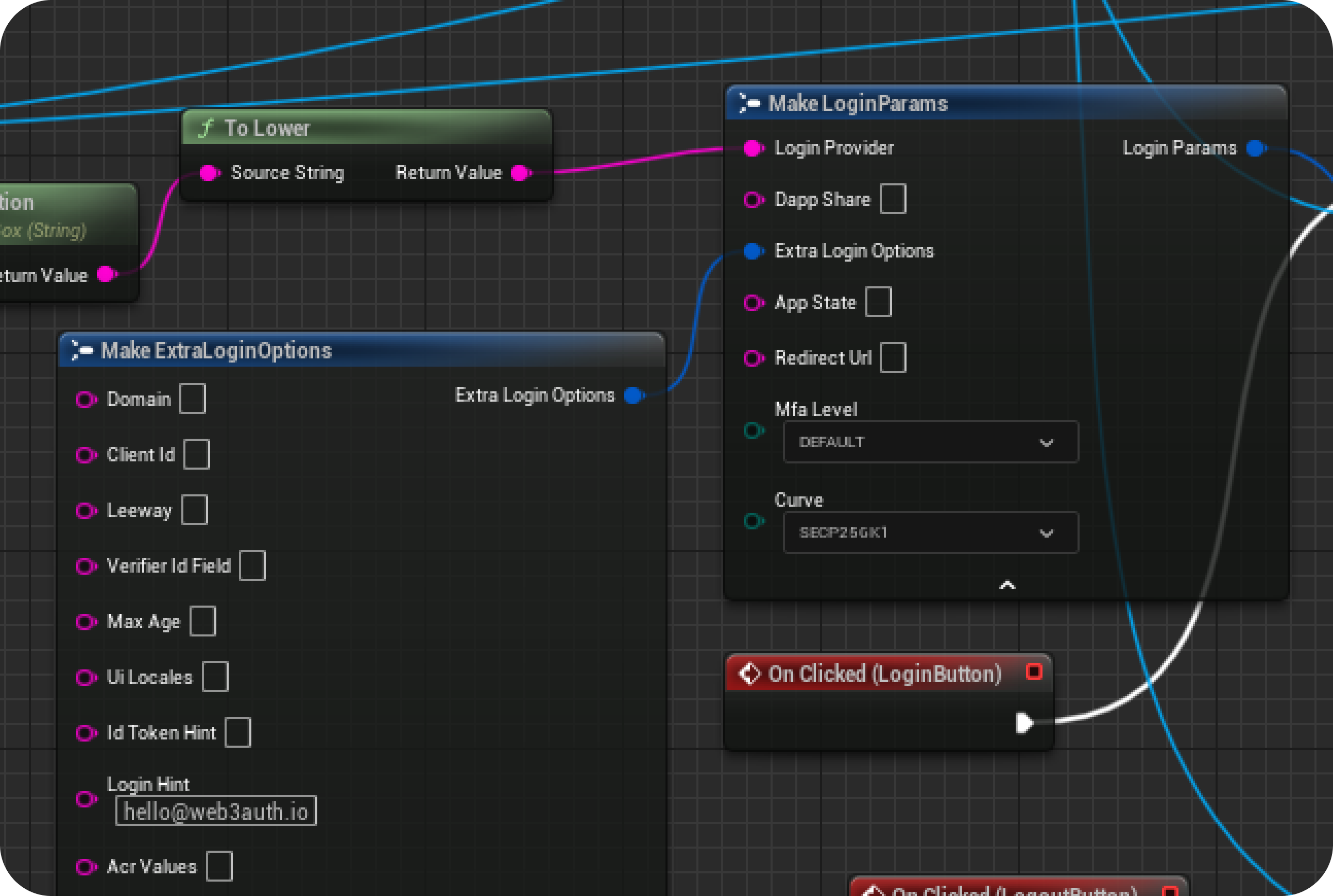The image size is (1333, 896).
Task: Click the exec output pin on On Clicked LoginButton
Action: coord(1025,722)
